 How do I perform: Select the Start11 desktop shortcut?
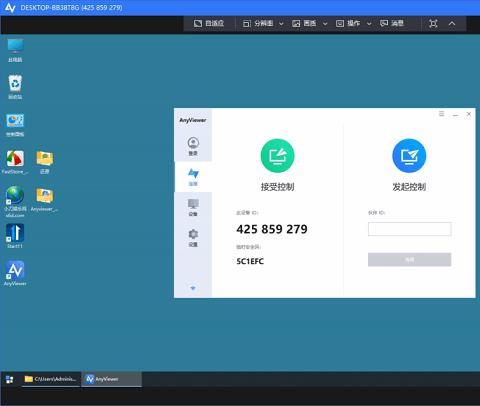15,236
